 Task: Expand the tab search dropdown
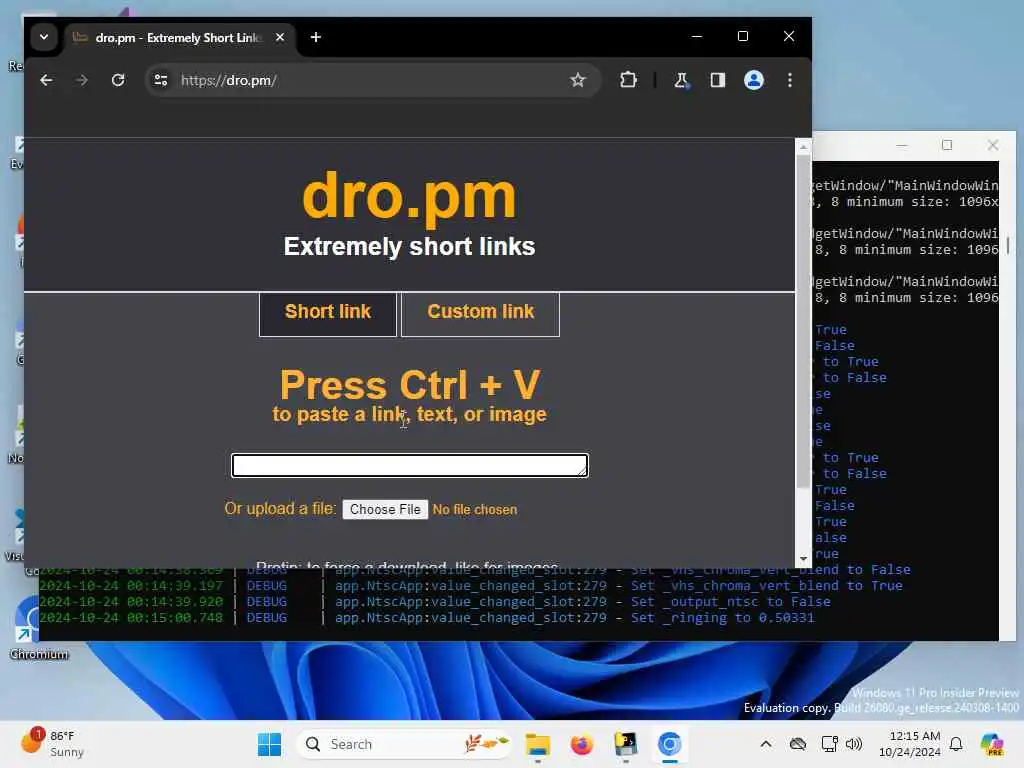44,37
